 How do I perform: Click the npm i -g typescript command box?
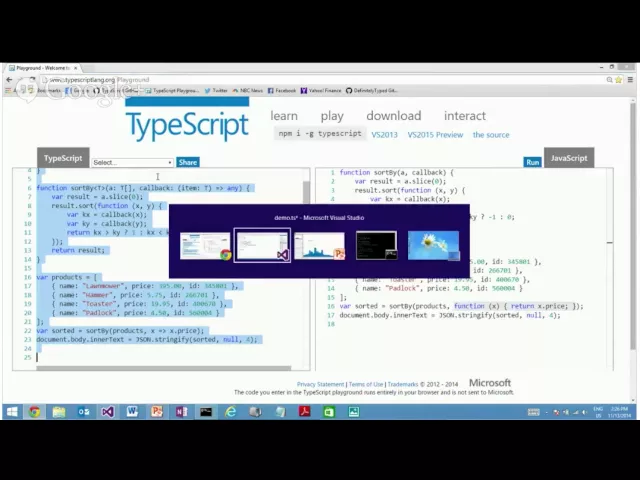[x=320, y=133]
